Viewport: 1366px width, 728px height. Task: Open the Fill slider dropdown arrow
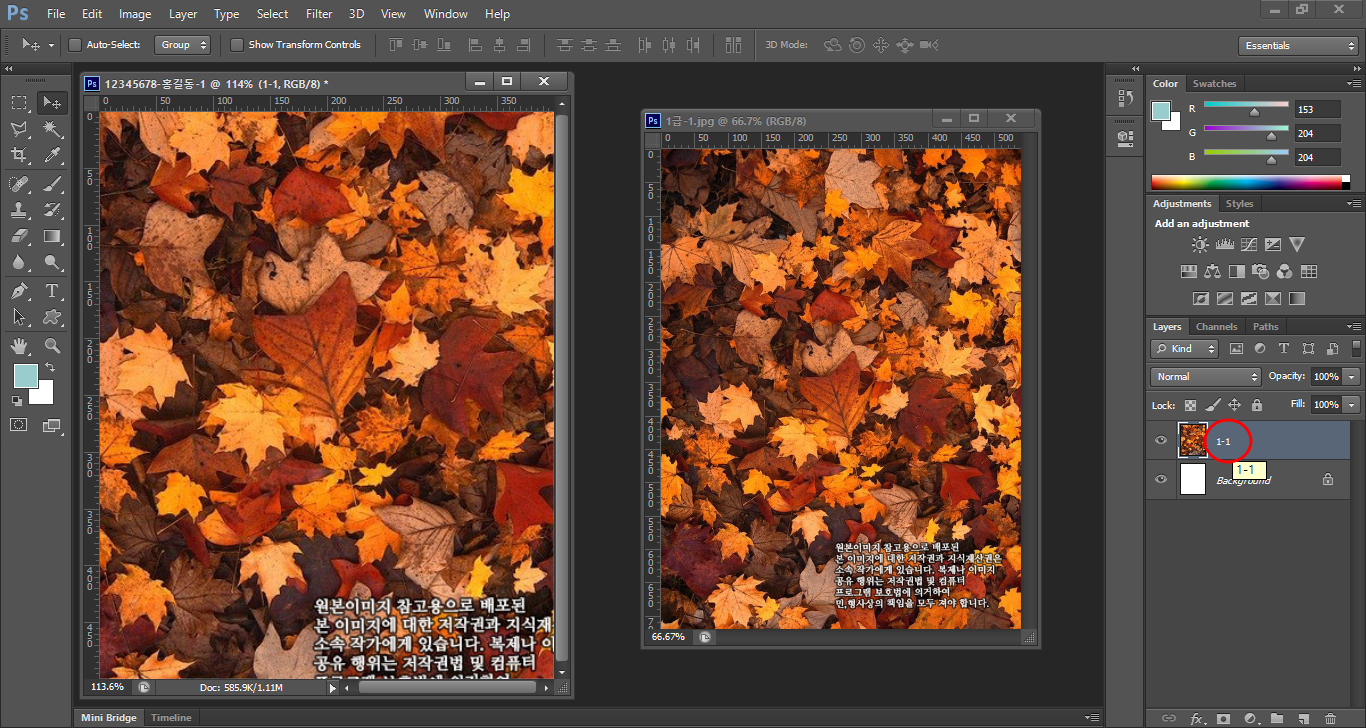(x=1352, y=405)
